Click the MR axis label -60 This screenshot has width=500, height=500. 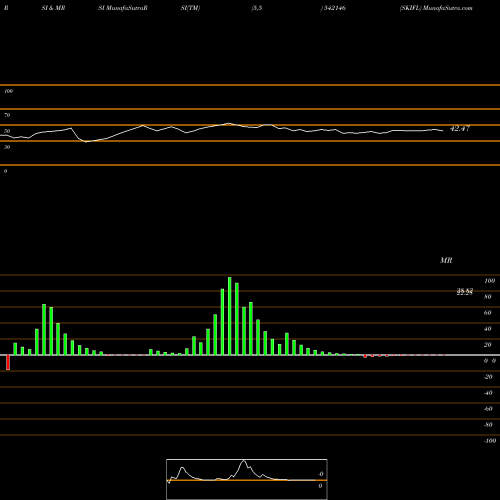[x=488, y=409]
